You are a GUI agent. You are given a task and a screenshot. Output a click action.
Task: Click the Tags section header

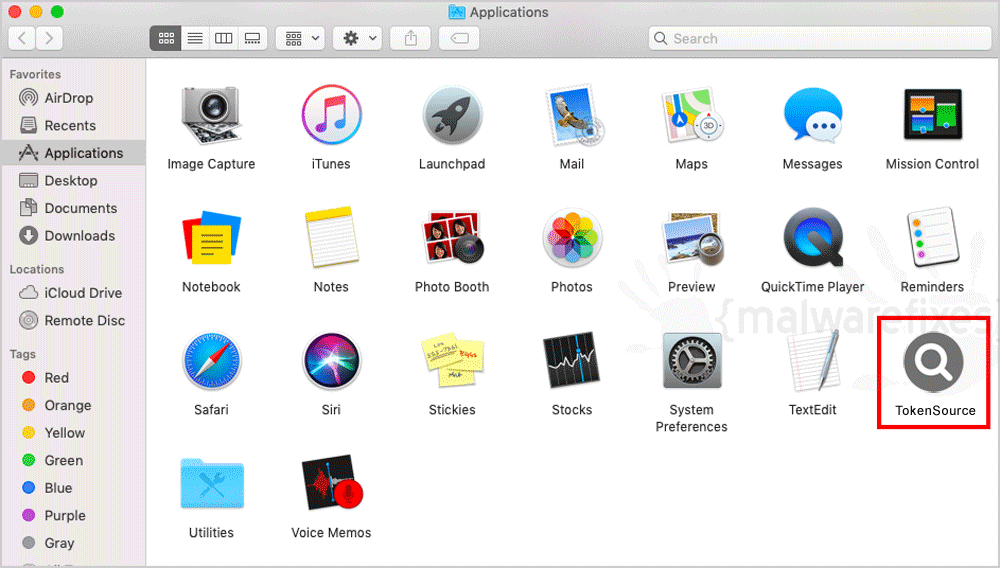tap(22, 354)
